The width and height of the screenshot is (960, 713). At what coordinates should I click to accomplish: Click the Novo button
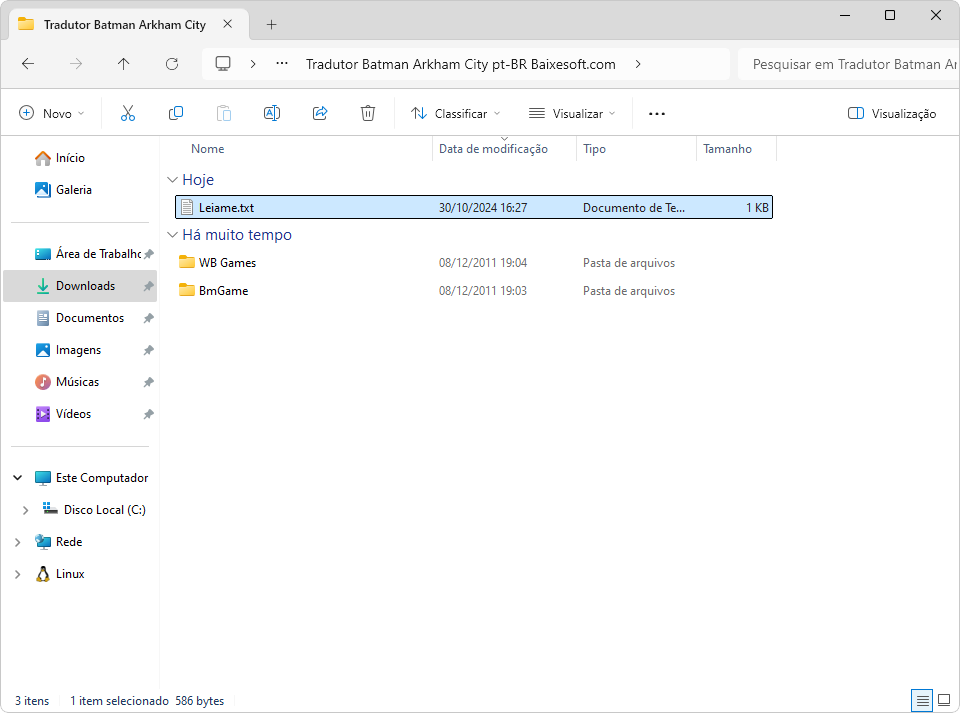[52, 114]
